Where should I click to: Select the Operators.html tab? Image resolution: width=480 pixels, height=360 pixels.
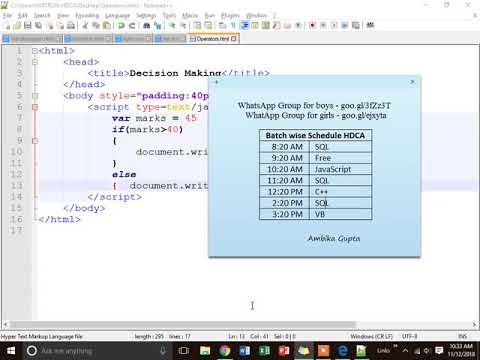(x=212, y=39)
